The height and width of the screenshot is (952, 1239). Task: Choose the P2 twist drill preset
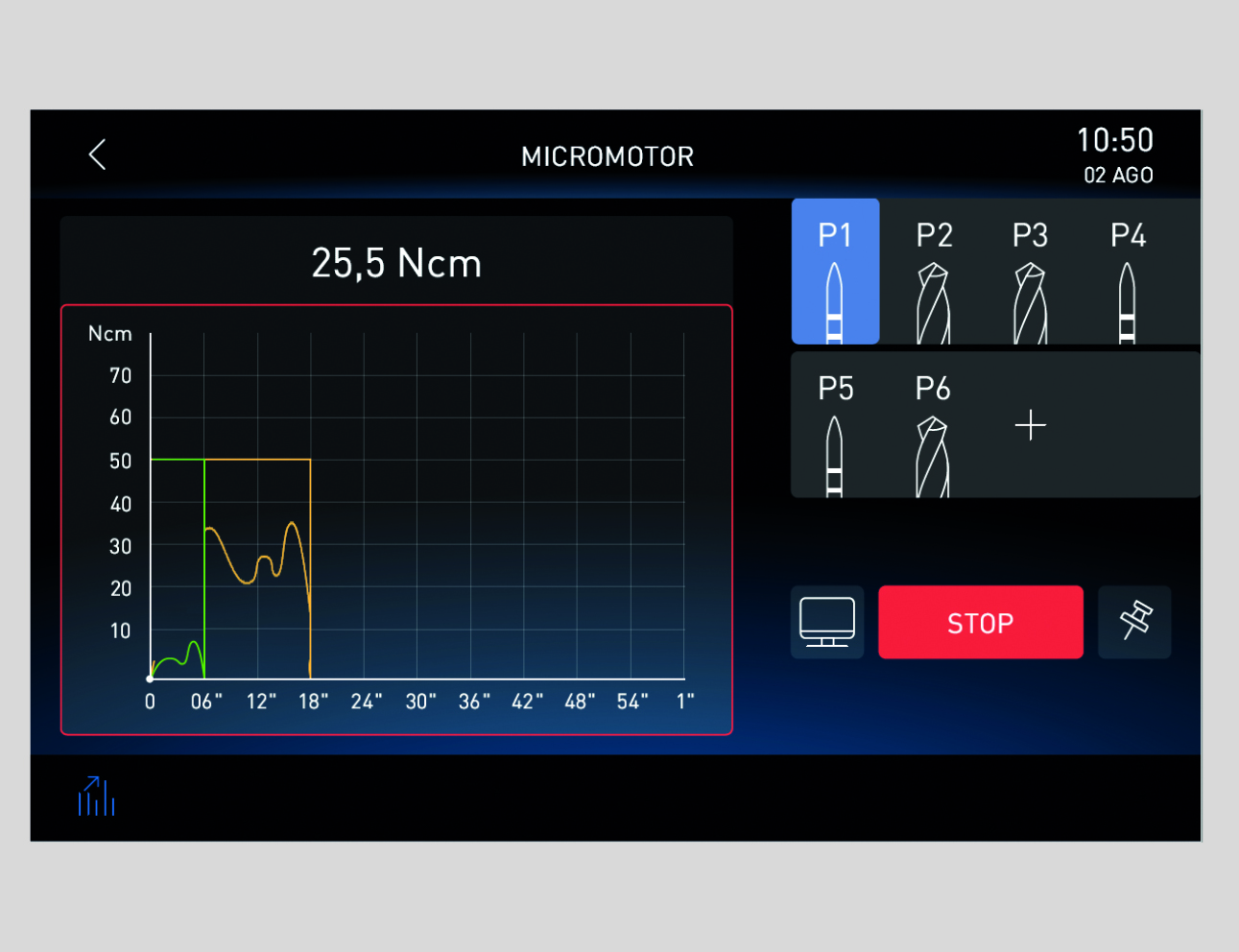coord(933,272)
